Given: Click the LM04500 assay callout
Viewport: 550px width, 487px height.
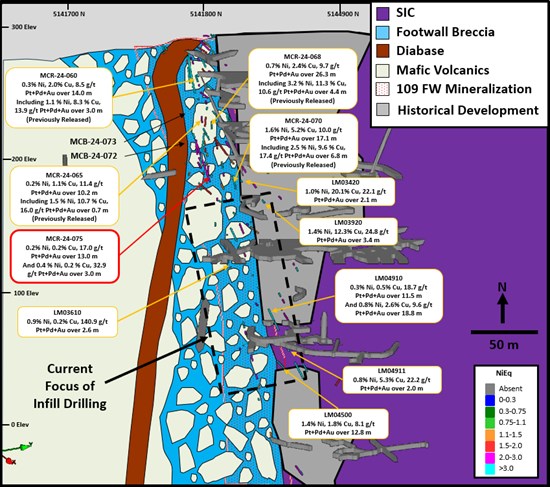Looking at the screenshot, I should click(338, 423).
